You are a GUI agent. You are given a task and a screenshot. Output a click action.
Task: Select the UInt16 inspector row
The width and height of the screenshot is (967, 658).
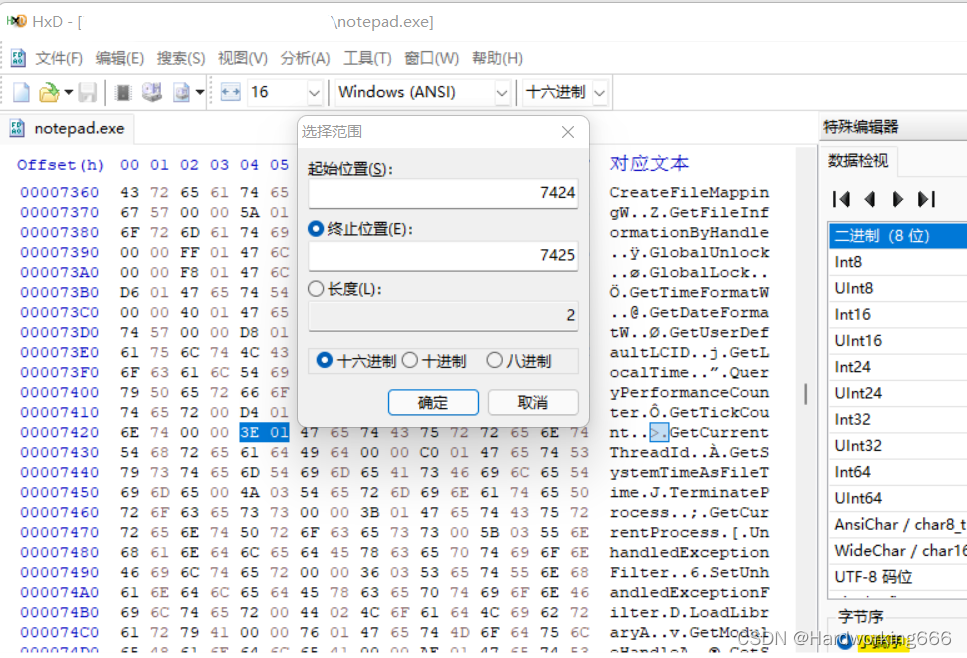tap(898, 341)
